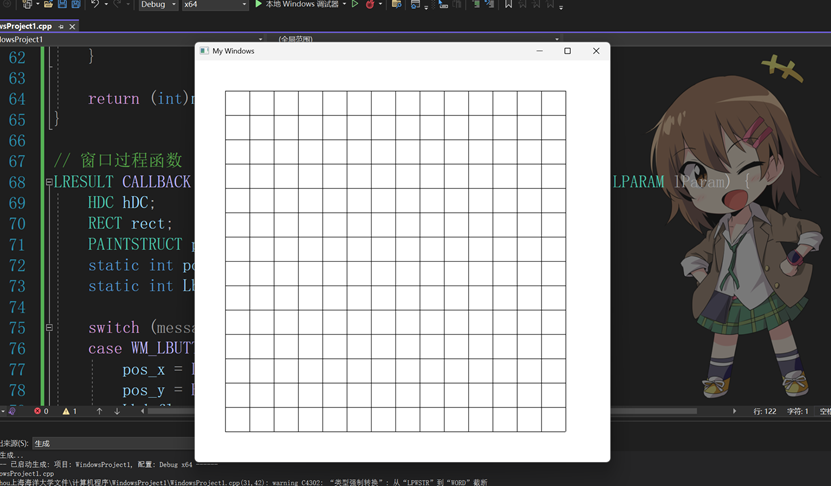Click the 行: 122 line indicator
The height and width of the screenshot is (486, 831).
[x=765, y=411]
